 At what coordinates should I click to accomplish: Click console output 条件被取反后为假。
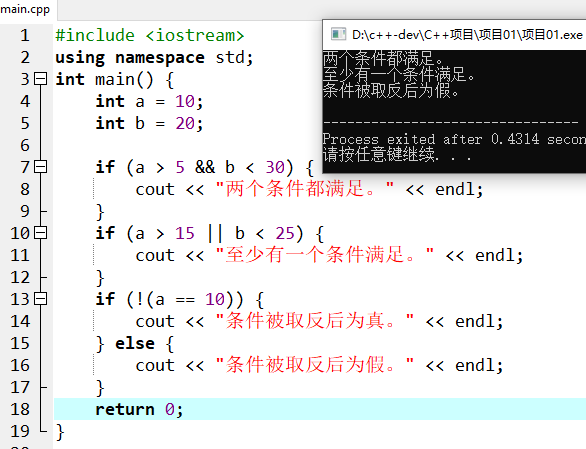click(x=391, y=90)
